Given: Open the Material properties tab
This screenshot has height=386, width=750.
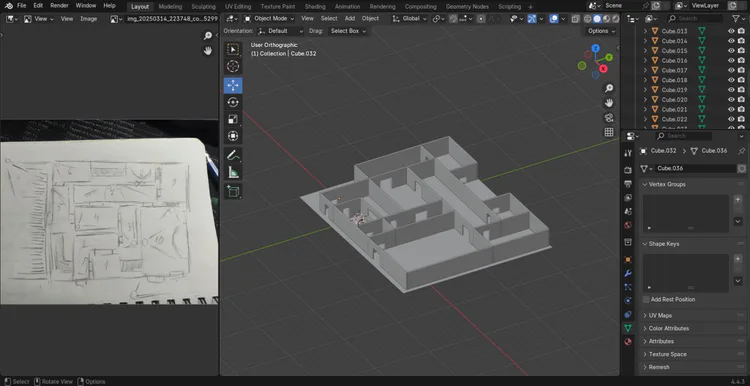Looking at the screenshot, I should (628, 342).
